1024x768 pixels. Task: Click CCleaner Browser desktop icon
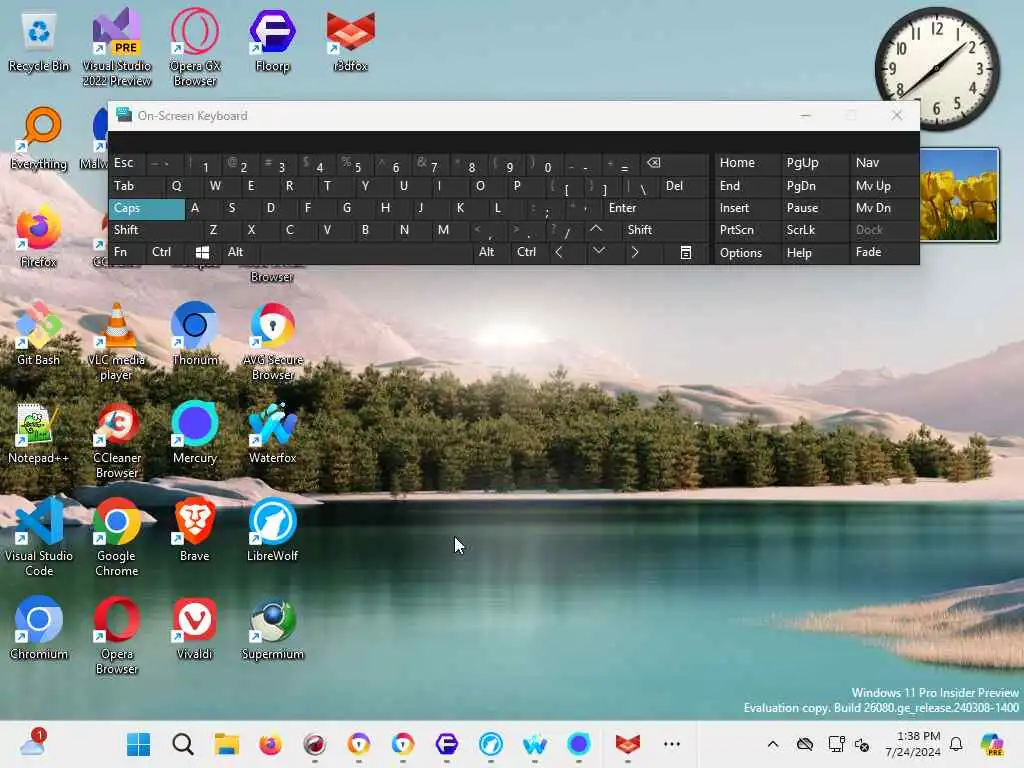(116, 441)
